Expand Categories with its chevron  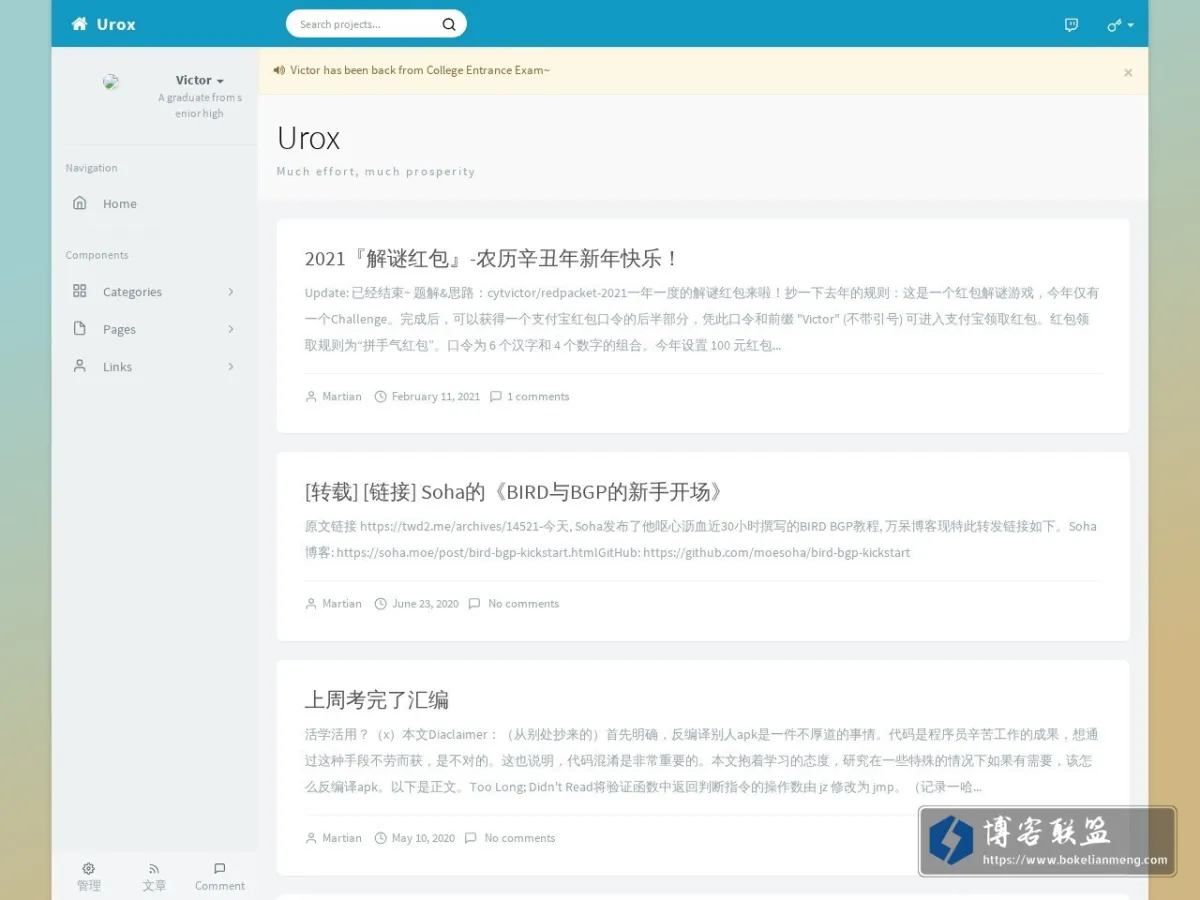231,291
